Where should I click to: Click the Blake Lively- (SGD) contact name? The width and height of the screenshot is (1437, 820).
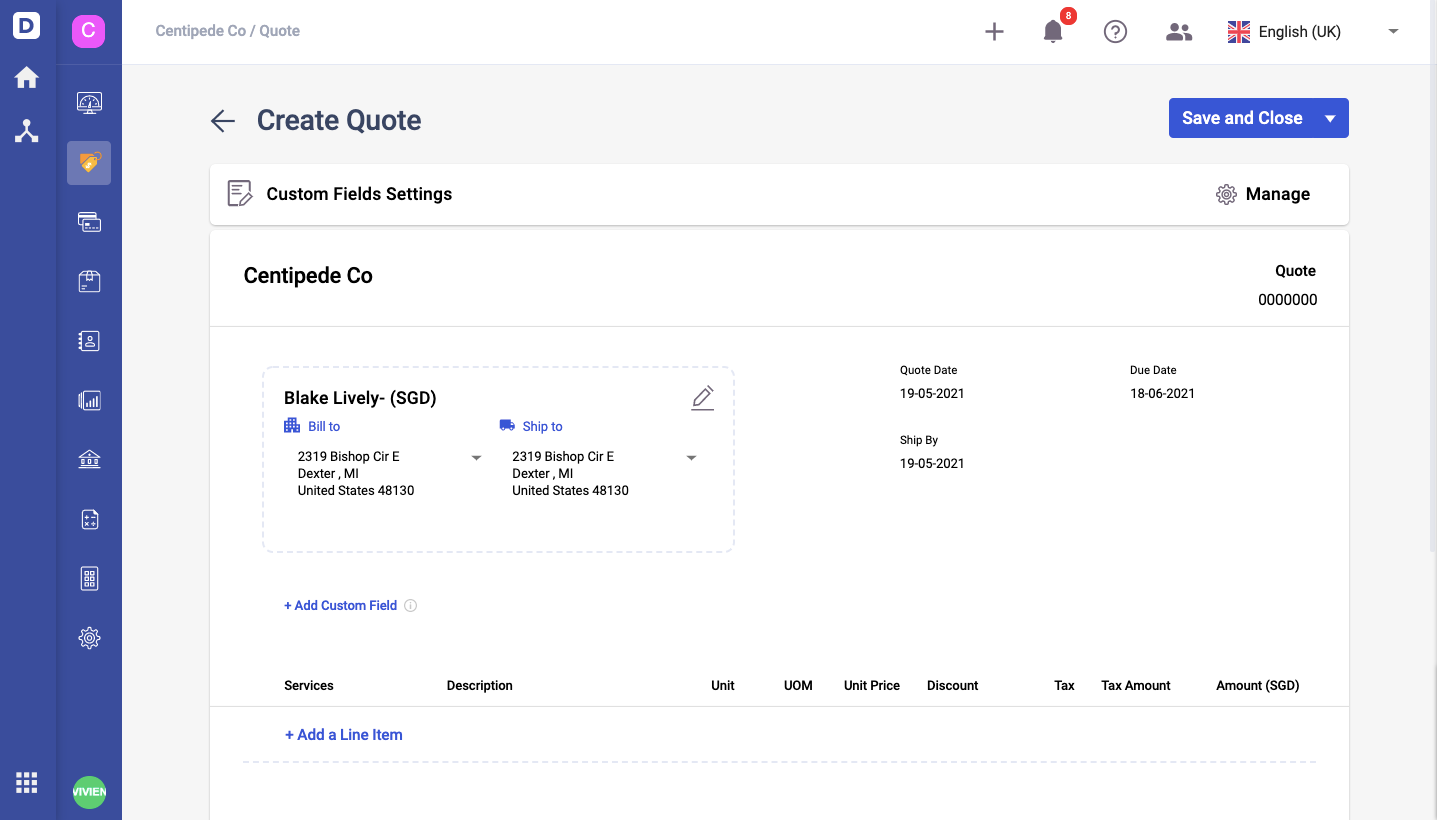[360, 398]
